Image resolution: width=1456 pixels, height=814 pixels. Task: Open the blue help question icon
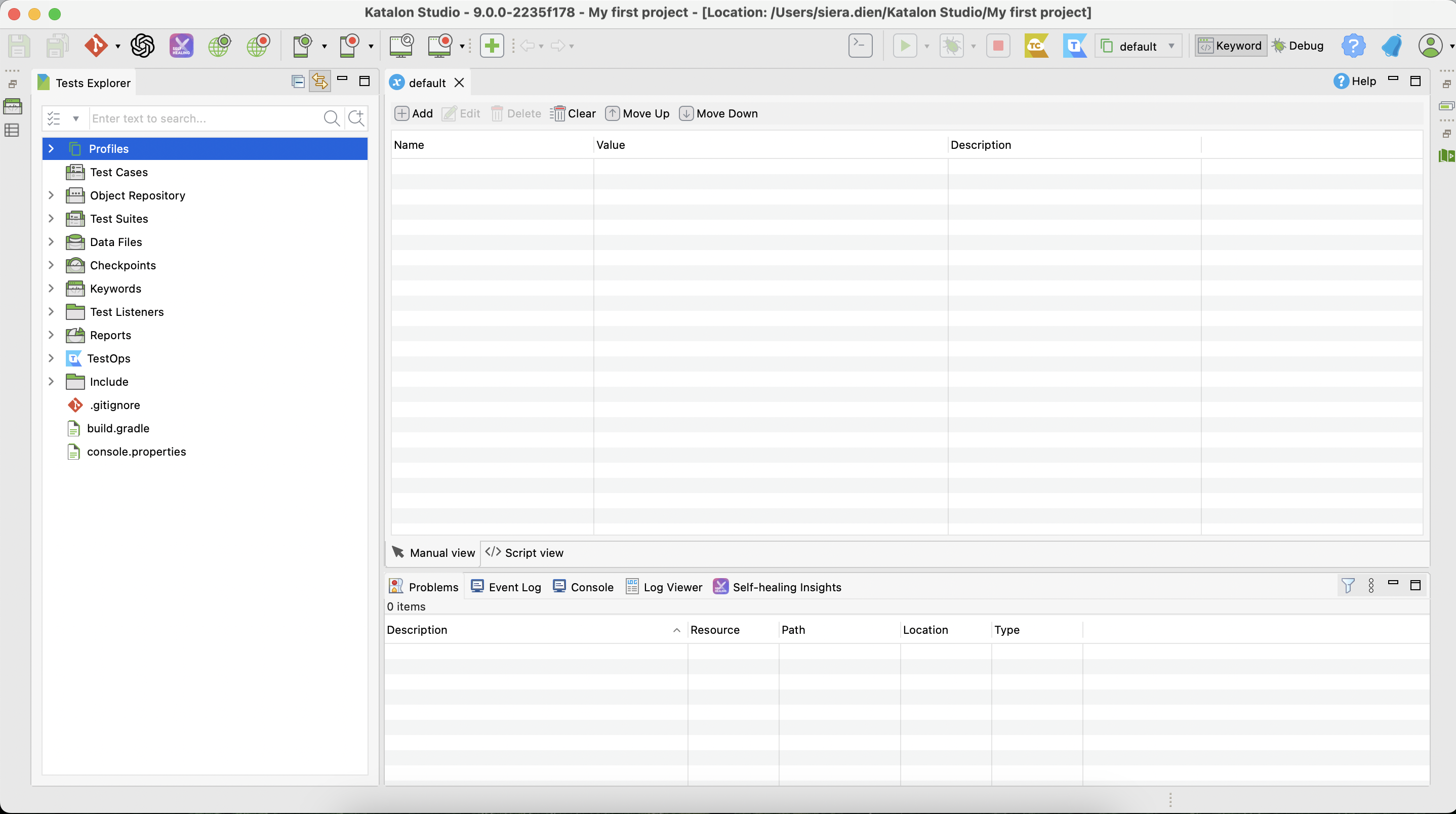pyautogui.click(x=1354, y=46)
